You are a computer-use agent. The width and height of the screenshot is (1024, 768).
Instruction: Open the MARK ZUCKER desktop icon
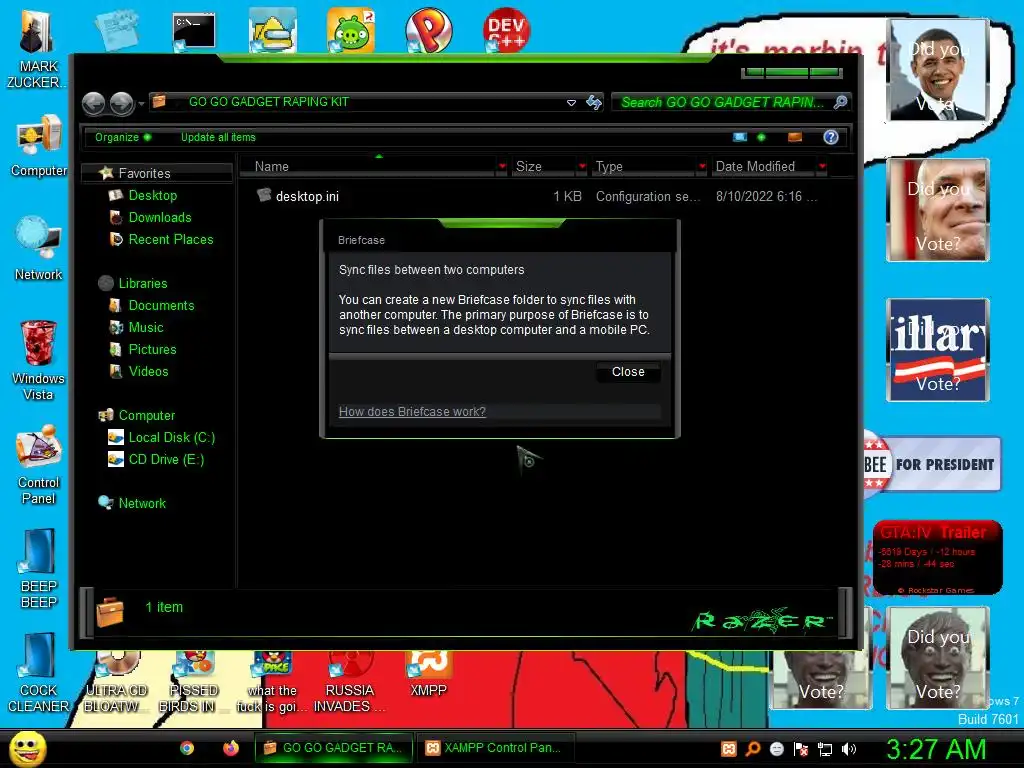[35, 49]
